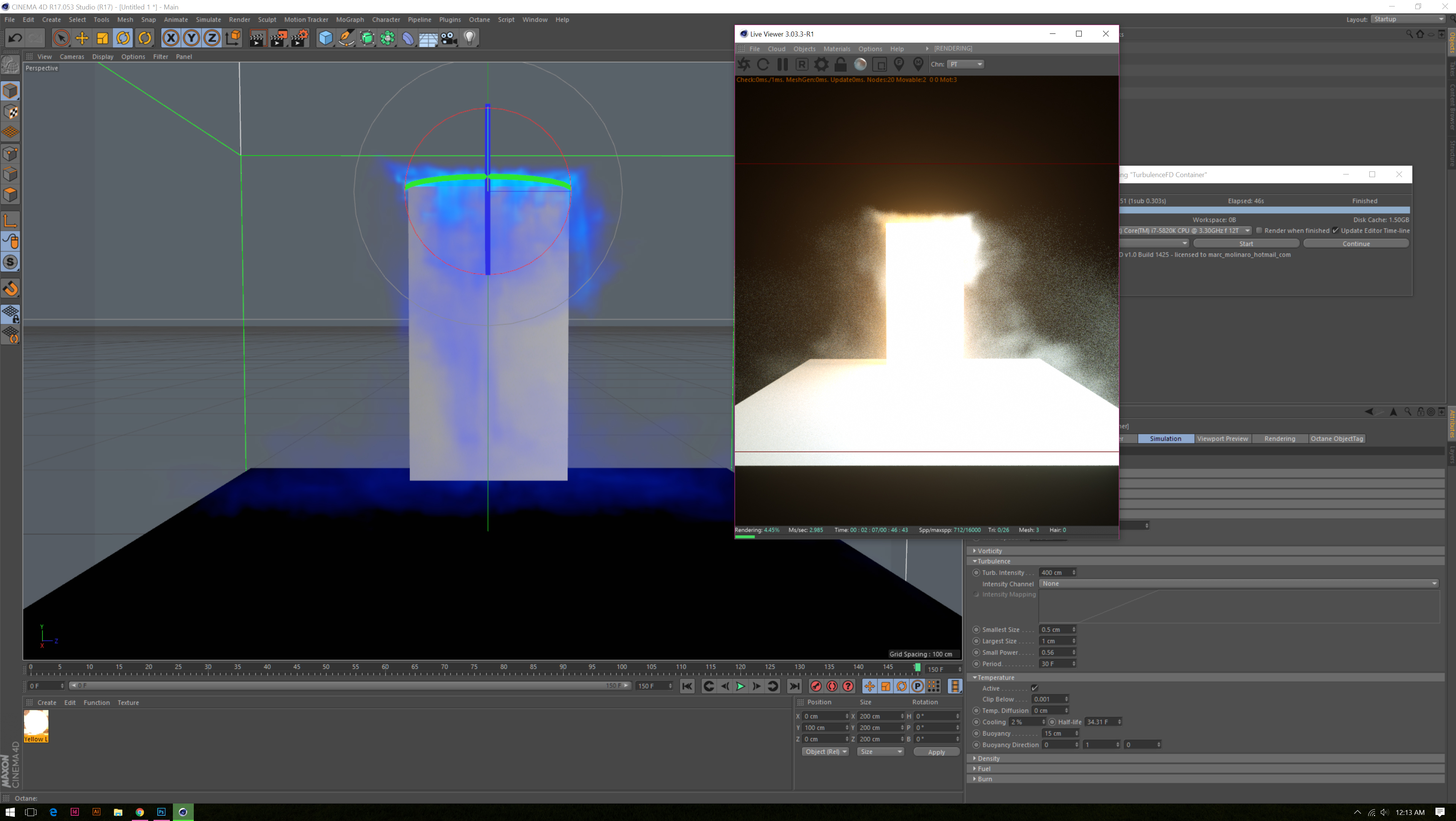
Task: Open the MoGraph menu
Action: [x=349, y=19]
